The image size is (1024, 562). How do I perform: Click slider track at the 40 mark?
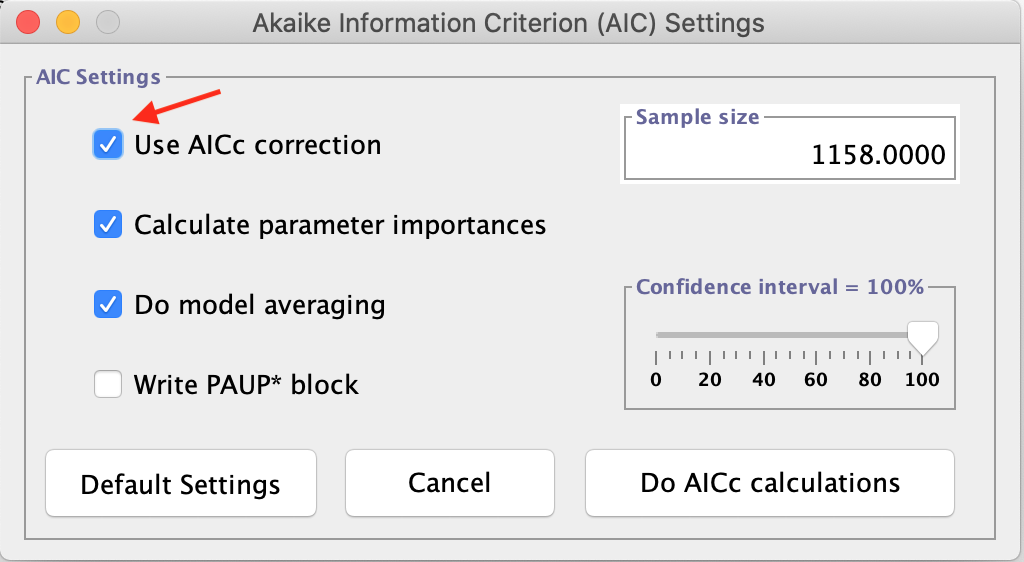pos(763,335)
